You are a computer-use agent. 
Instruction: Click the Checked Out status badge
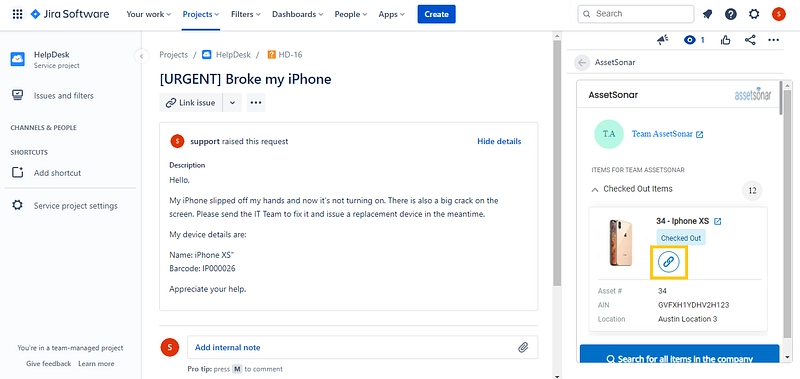(681, 238)
